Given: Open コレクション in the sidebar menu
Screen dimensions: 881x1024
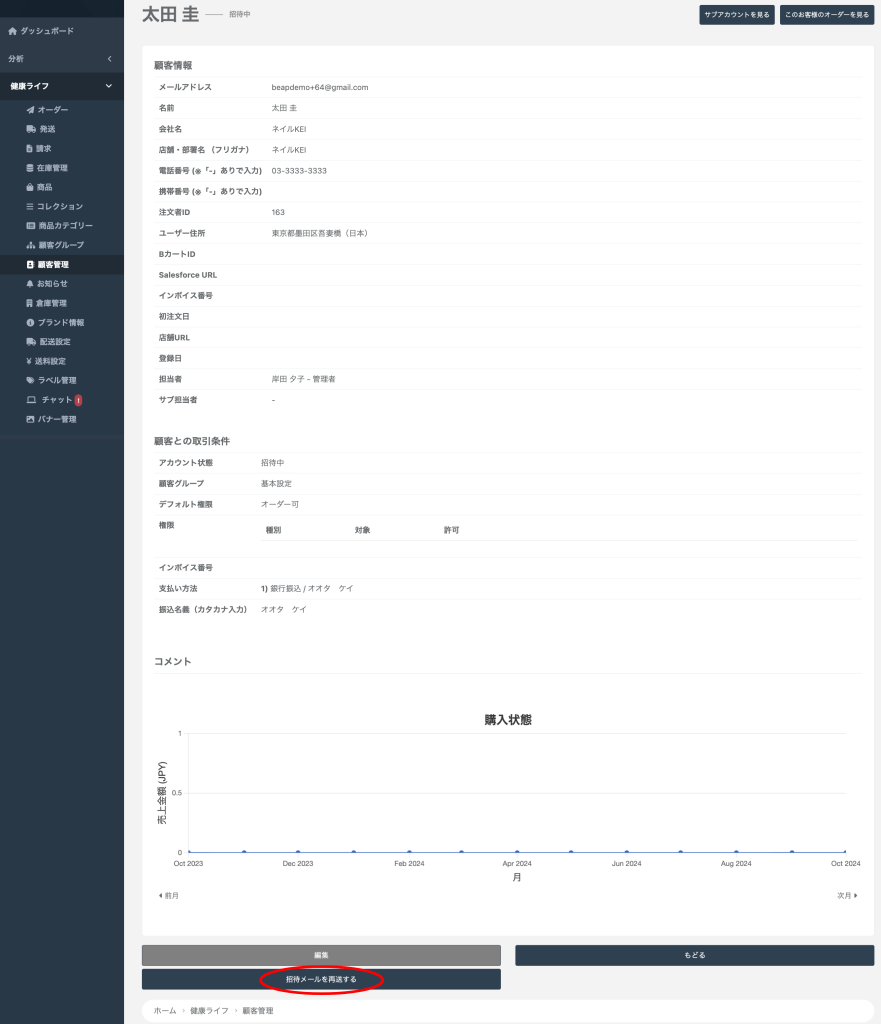Looking at the screenshot, I should (60, 206).
